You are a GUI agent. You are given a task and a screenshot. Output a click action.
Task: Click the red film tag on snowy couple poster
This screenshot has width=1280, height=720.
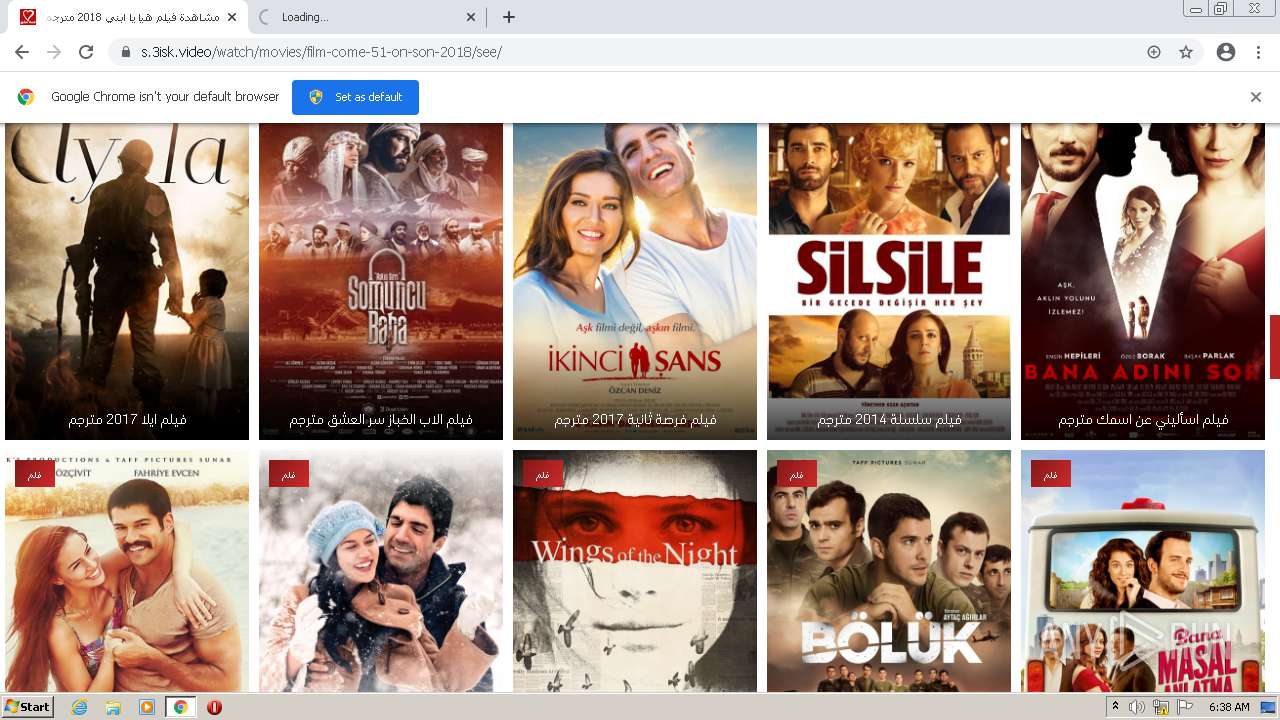pyautogui.click(x=289, y=473)
